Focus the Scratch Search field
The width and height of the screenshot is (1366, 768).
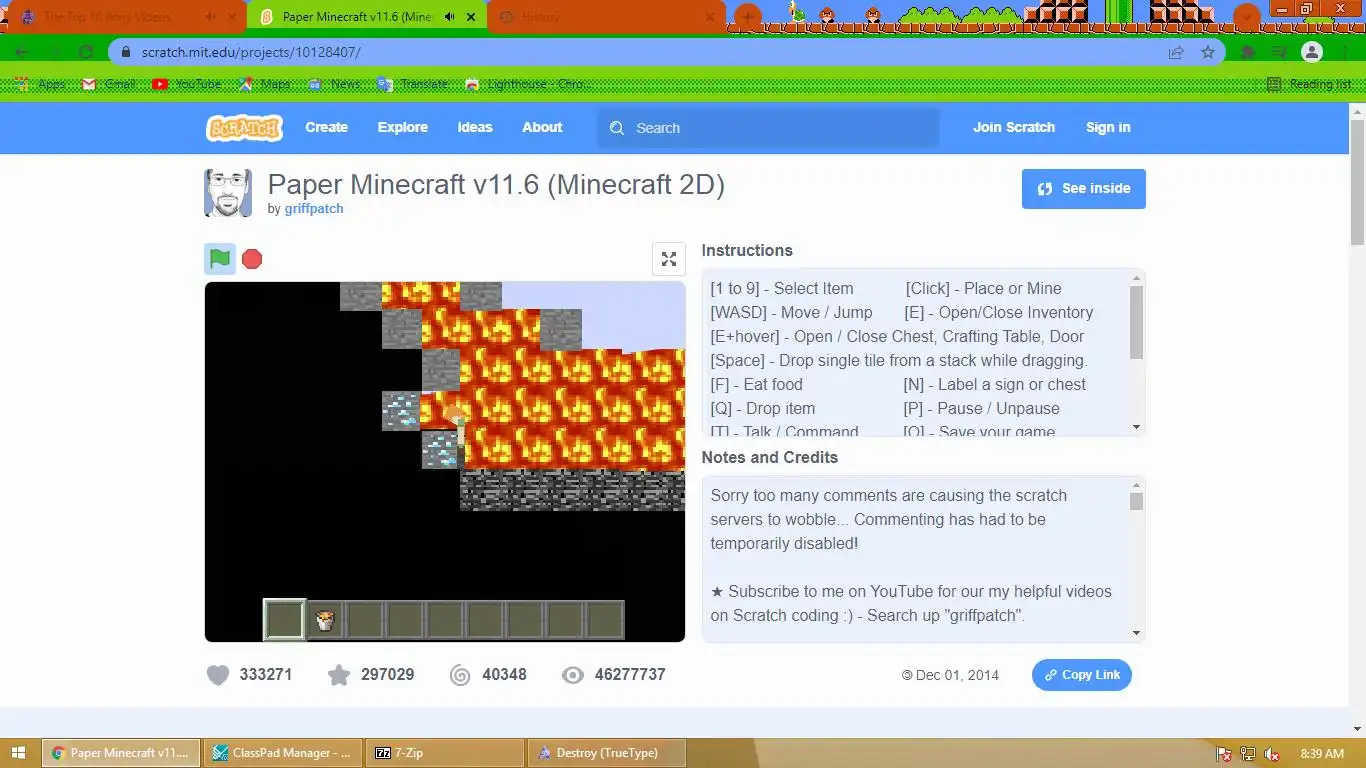point(768,128)
